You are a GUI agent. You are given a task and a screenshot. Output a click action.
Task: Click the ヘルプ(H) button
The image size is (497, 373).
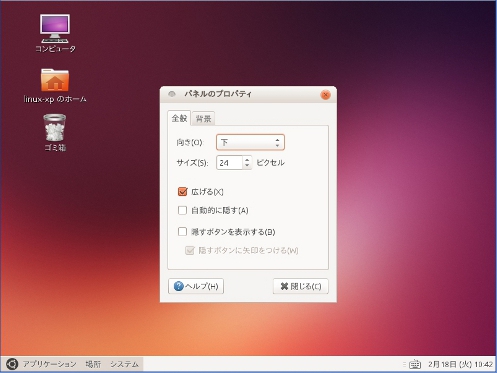pos(196,286)
